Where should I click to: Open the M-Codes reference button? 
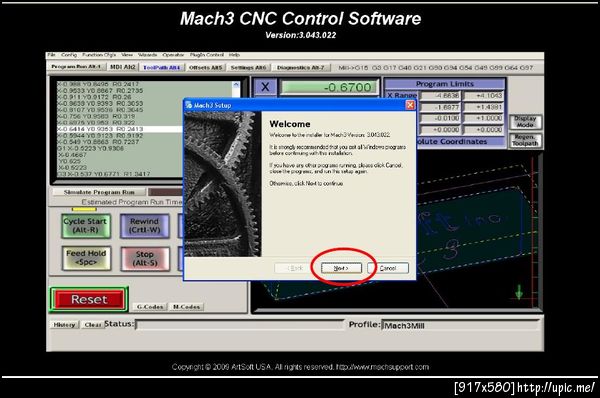tap(186, 307)
